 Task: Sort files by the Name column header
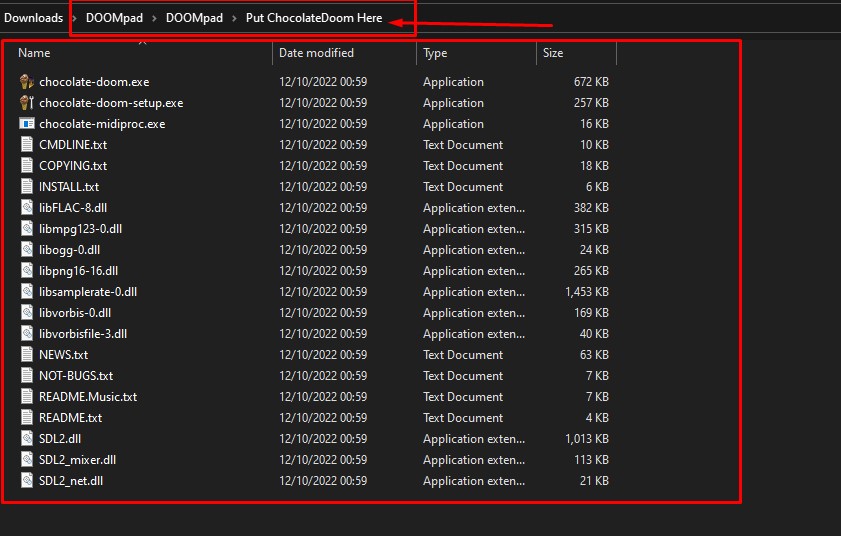34,53
